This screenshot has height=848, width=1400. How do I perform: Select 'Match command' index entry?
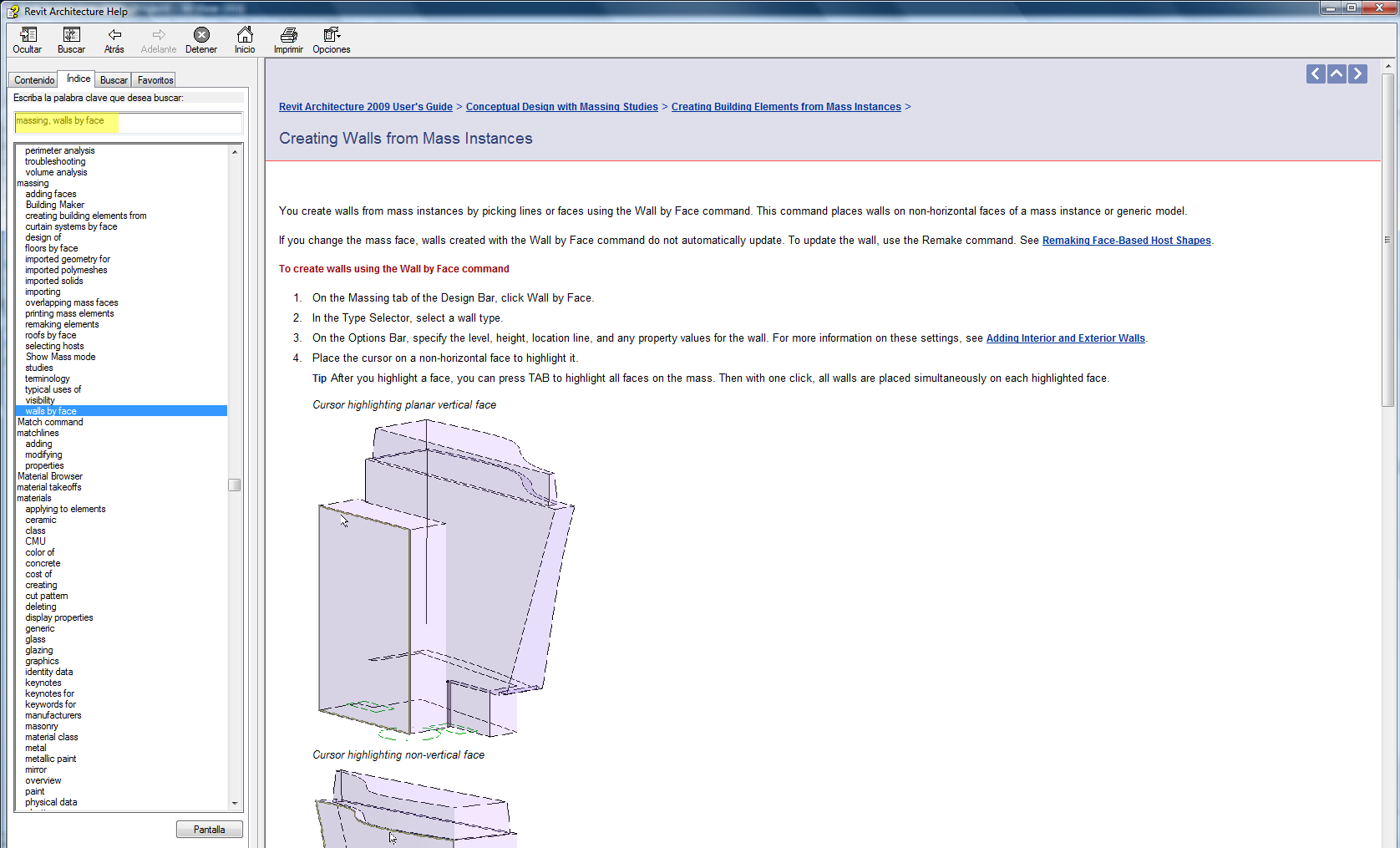point(50,422)
